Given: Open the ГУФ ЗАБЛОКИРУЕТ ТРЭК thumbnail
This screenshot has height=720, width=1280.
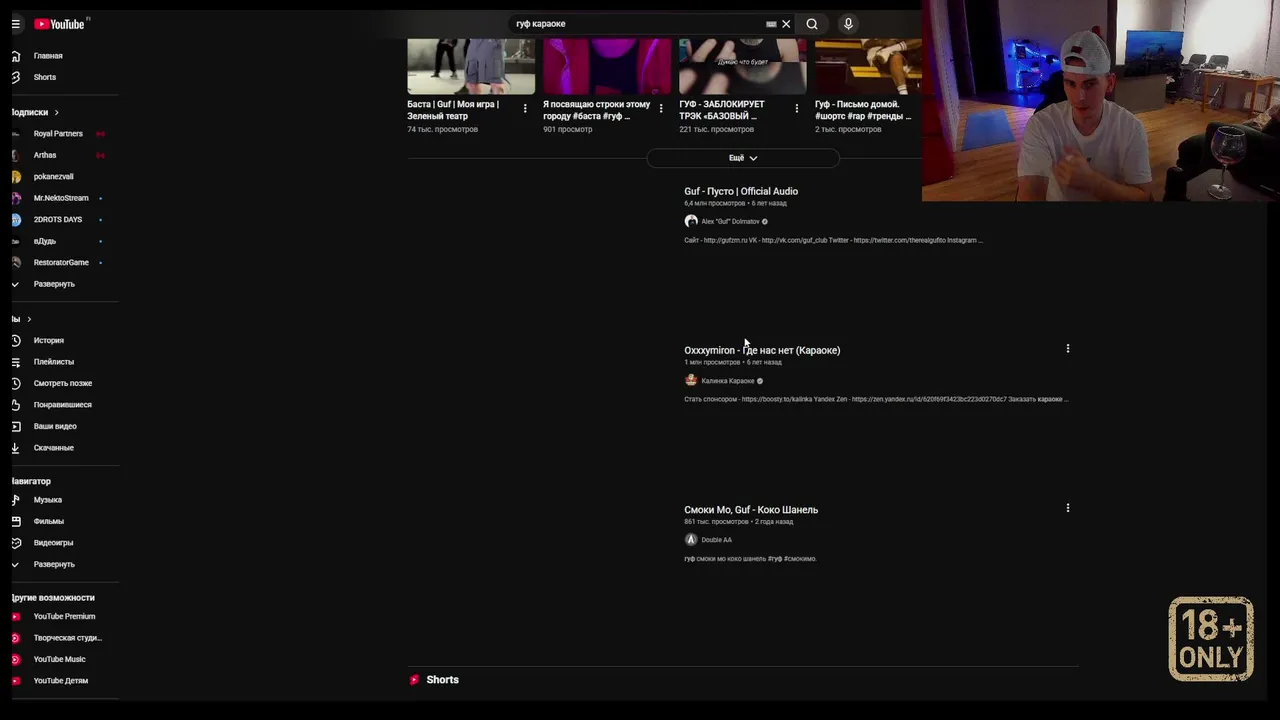Looking at the screenshot, I should click(743, 66).
